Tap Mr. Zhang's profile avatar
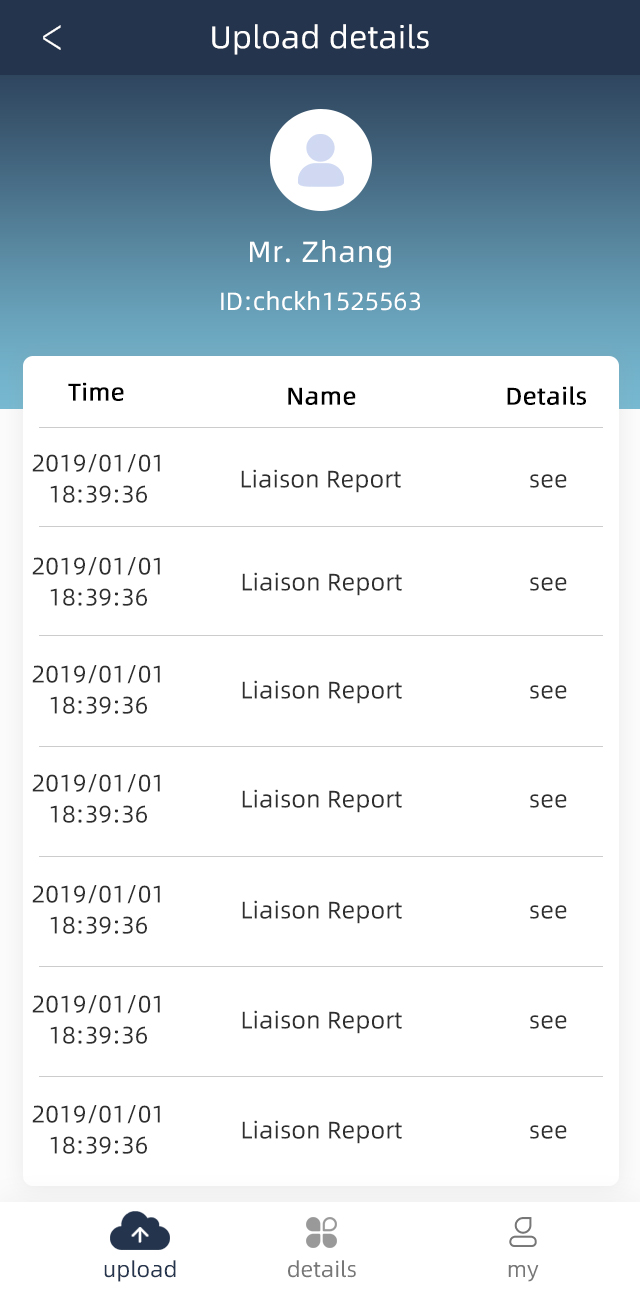 tap(321, 160)
